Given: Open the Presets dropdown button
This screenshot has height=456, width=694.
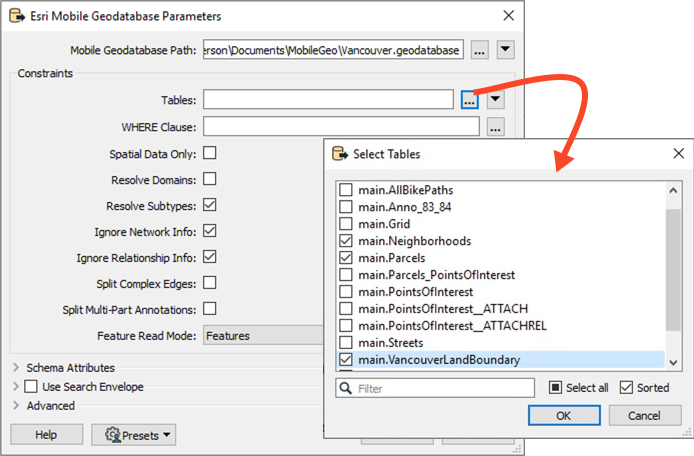Looking at the screenshot, I should point(134,435).
